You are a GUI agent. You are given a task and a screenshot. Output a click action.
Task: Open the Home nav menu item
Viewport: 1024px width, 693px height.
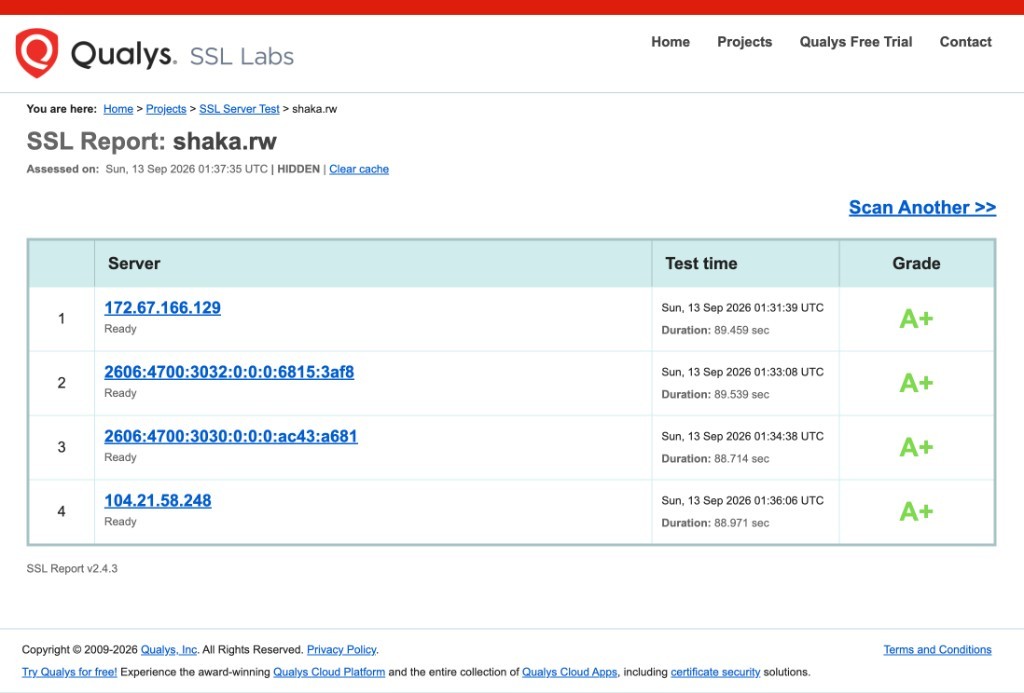click(670, 42)
